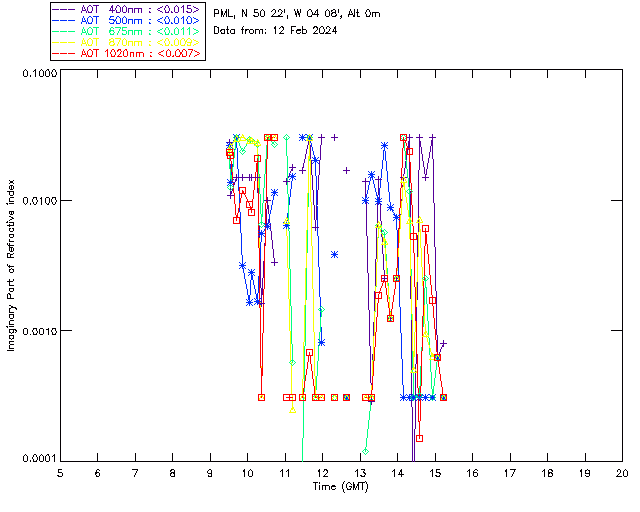Click the station text 'PML, N 50 22'
This screenshot has width=640, height=512.
[250, 14]
